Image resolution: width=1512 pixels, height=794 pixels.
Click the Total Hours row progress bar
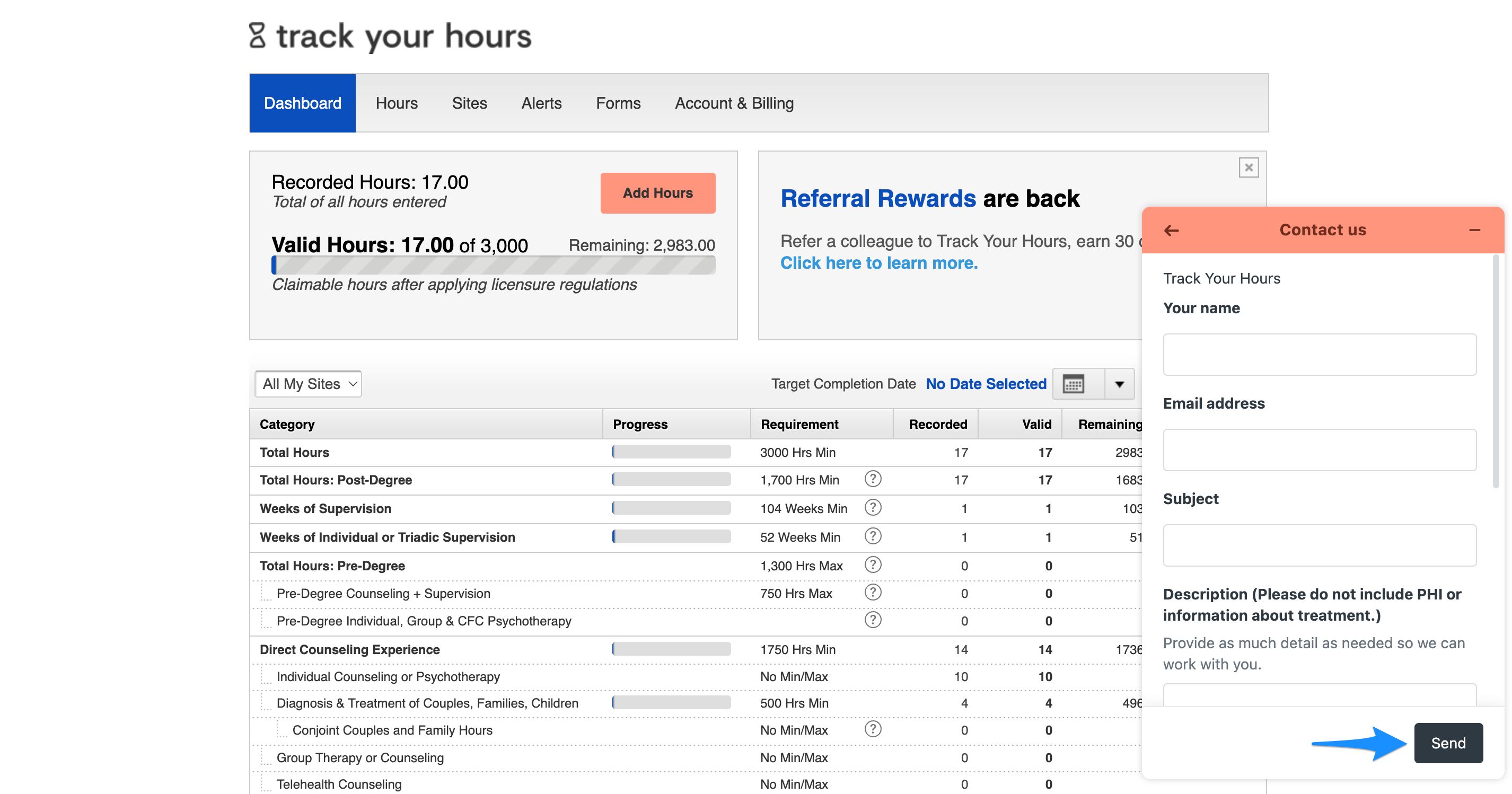tap(672, 451)
